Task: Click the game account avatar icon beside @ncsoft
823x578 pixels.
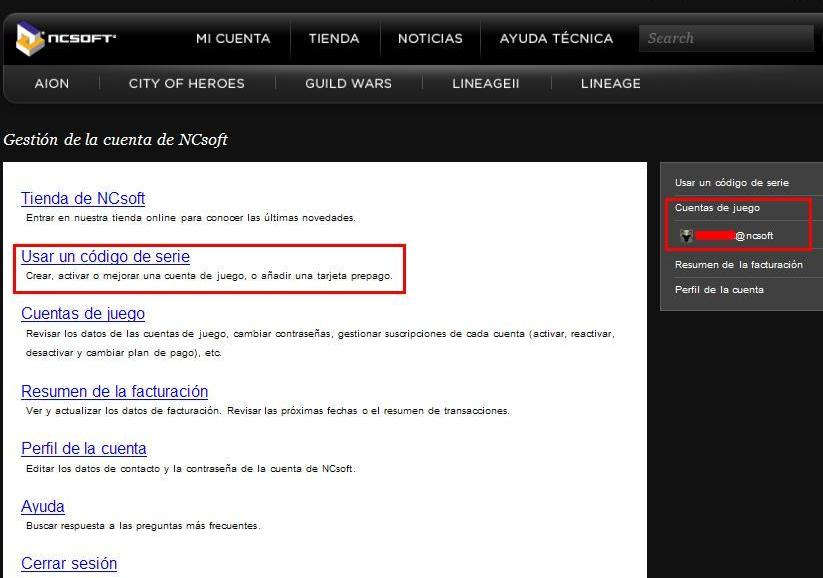Action: [x=686, y=236]
